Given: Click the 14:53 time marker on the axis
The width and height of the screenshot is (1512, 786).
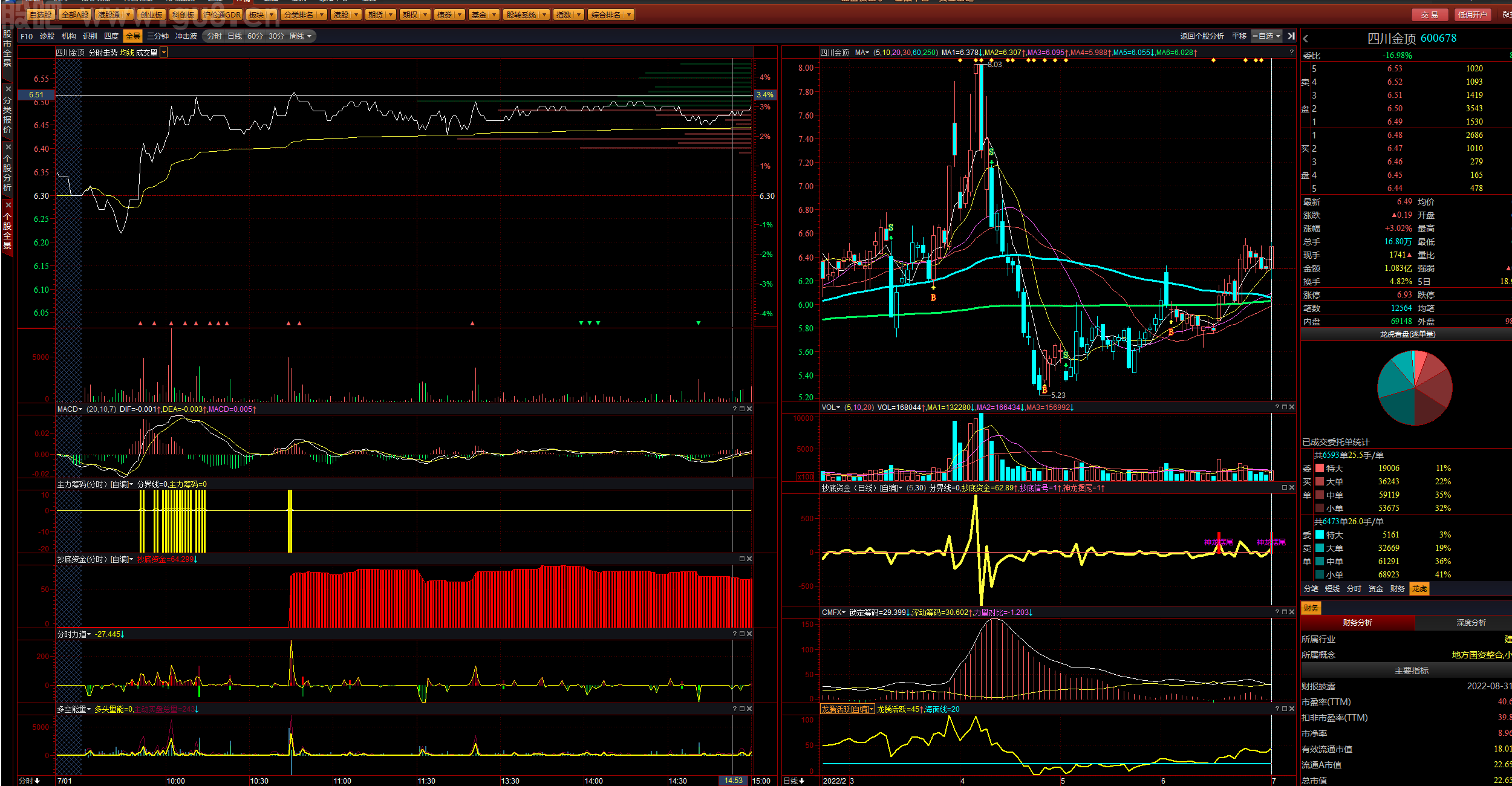Looking at the screenshot, I should 733,781.
